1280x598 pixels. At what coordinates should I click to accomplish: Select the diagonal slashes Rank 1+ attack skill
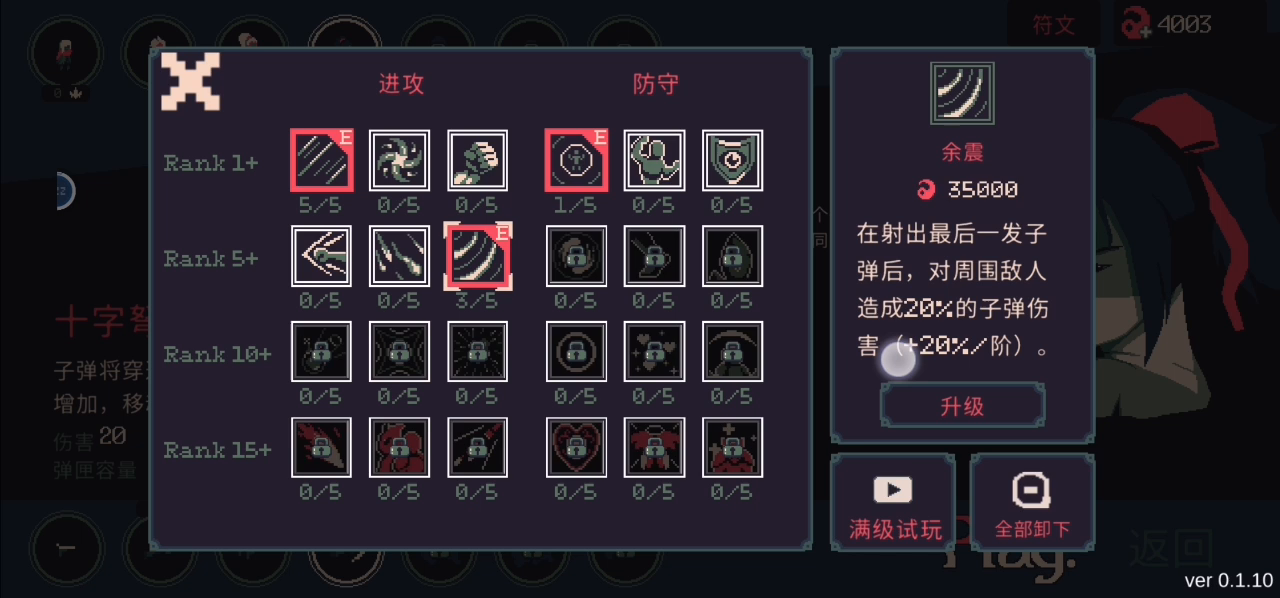[321, 160]
